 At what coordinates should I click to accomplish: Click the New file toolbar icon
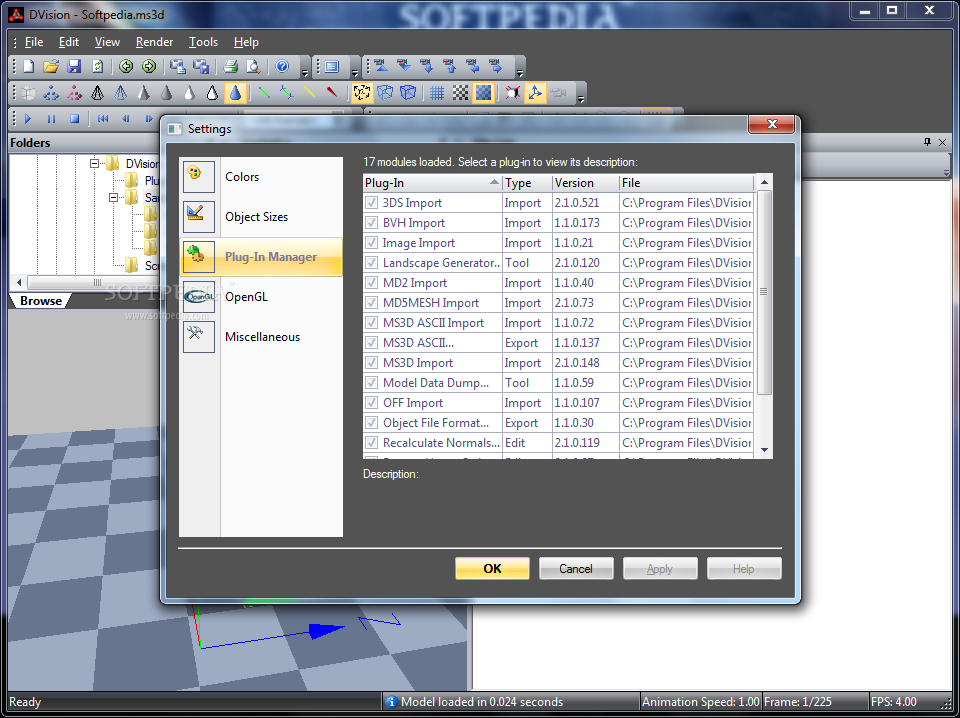pos(28,66)
